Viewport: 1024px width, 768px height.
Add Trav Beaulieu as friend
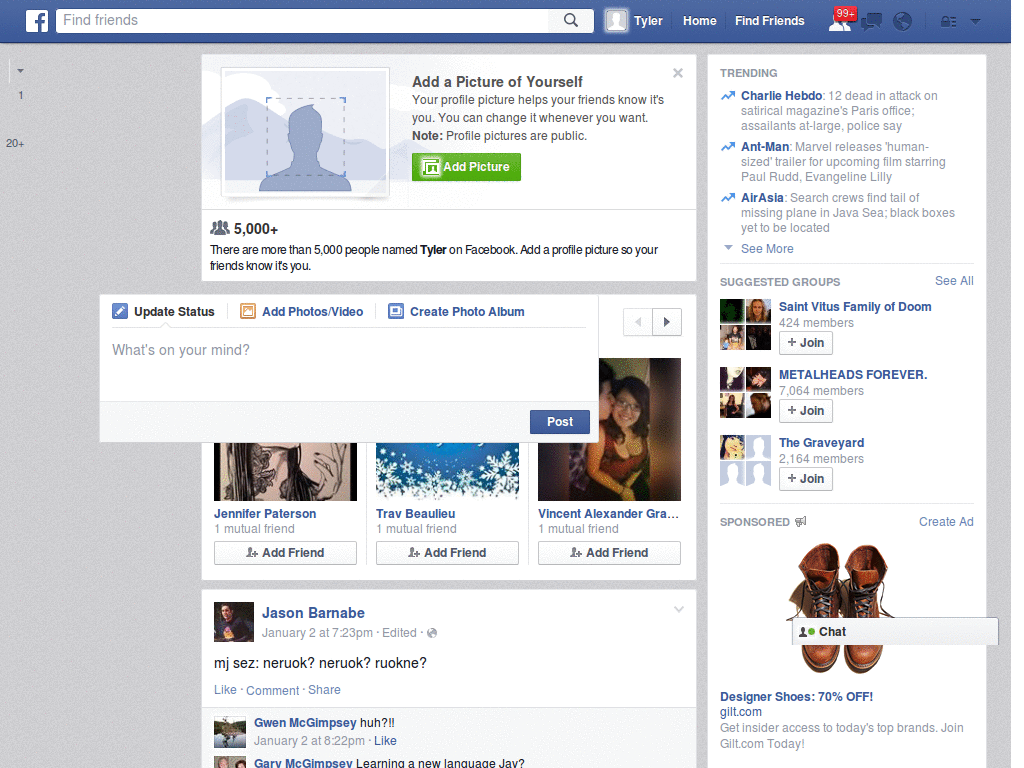[x=447, y=552]
